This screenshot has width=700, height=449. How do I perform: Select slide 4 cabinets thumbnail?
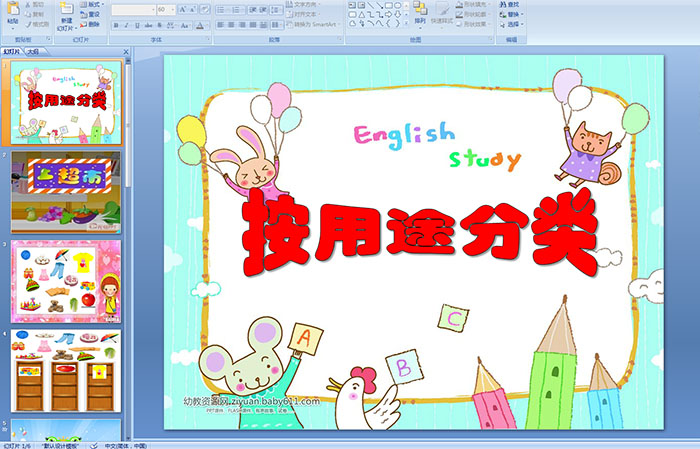(66, 370)
